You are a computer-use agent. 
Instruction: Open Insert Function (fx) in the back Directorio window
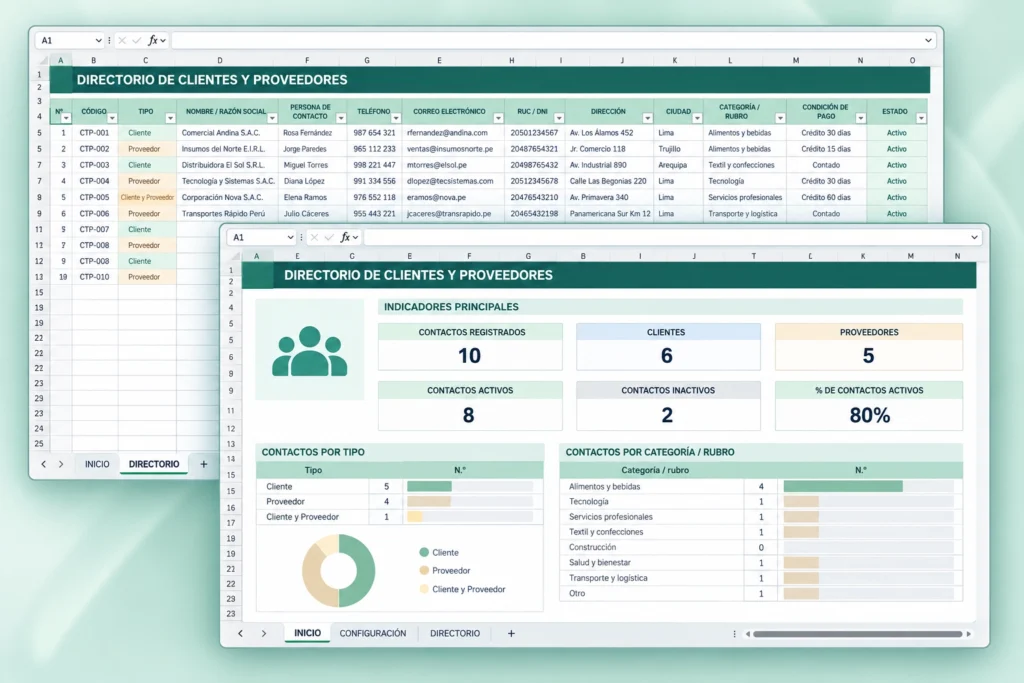click(153, 40)
